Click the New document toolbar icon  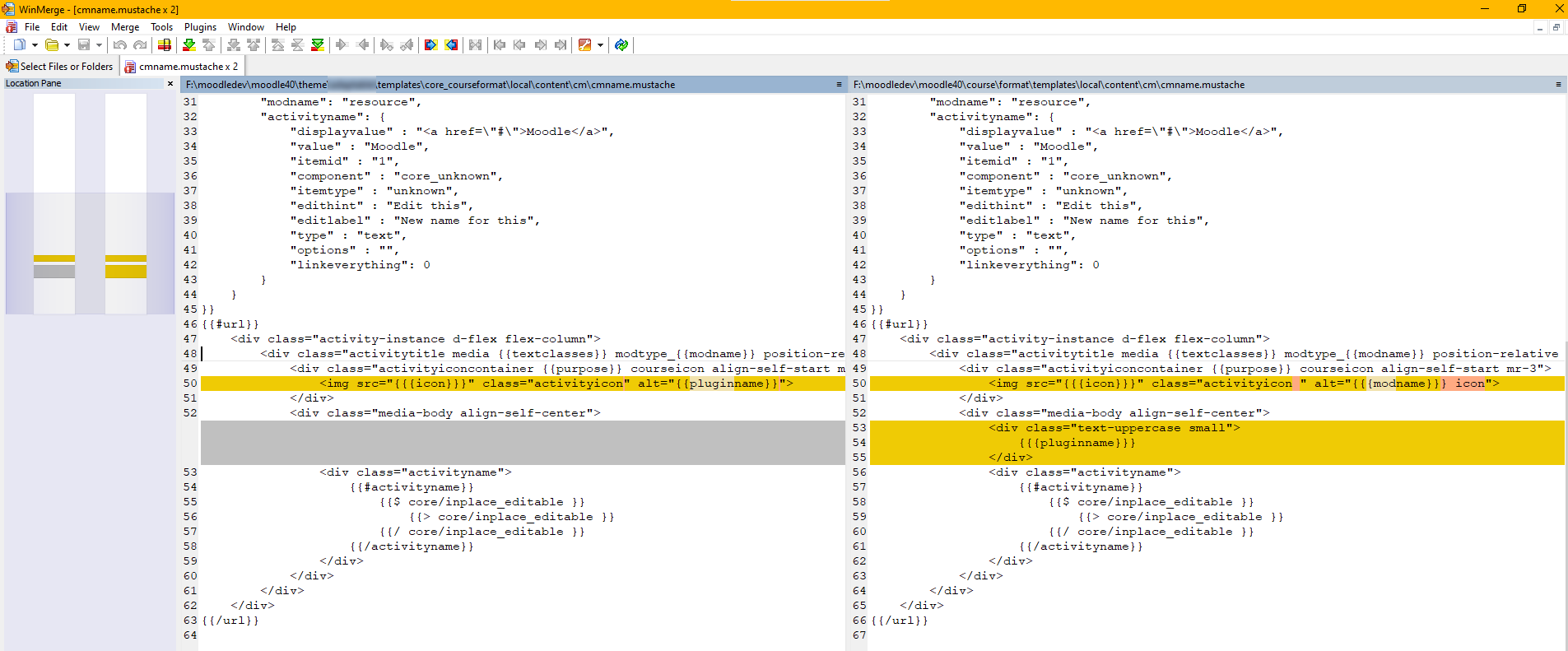(x=19, y=45)
